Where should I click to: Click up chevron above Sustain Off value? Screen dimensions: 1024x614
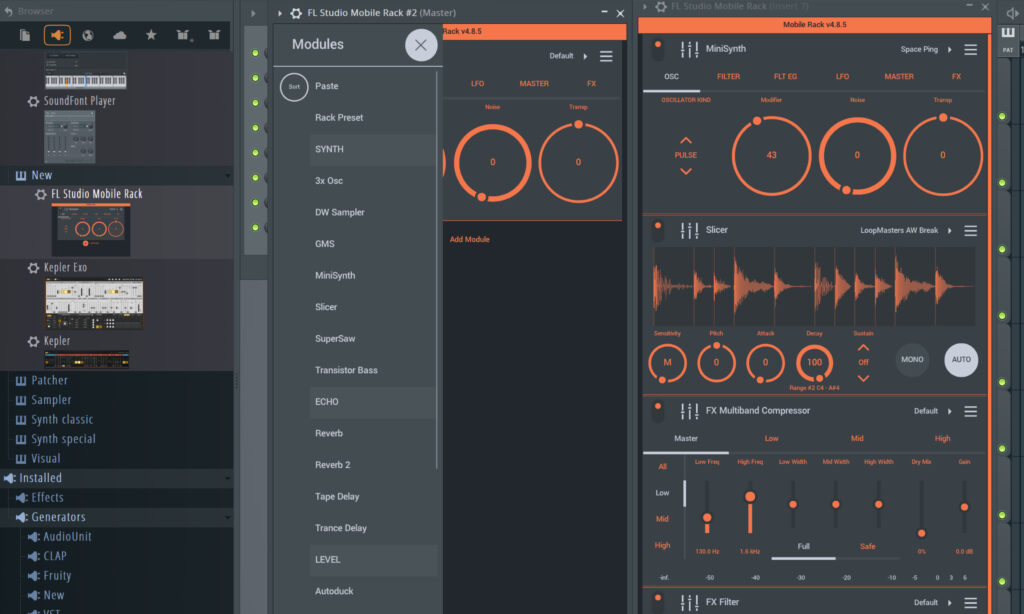[x=863, y=347]
